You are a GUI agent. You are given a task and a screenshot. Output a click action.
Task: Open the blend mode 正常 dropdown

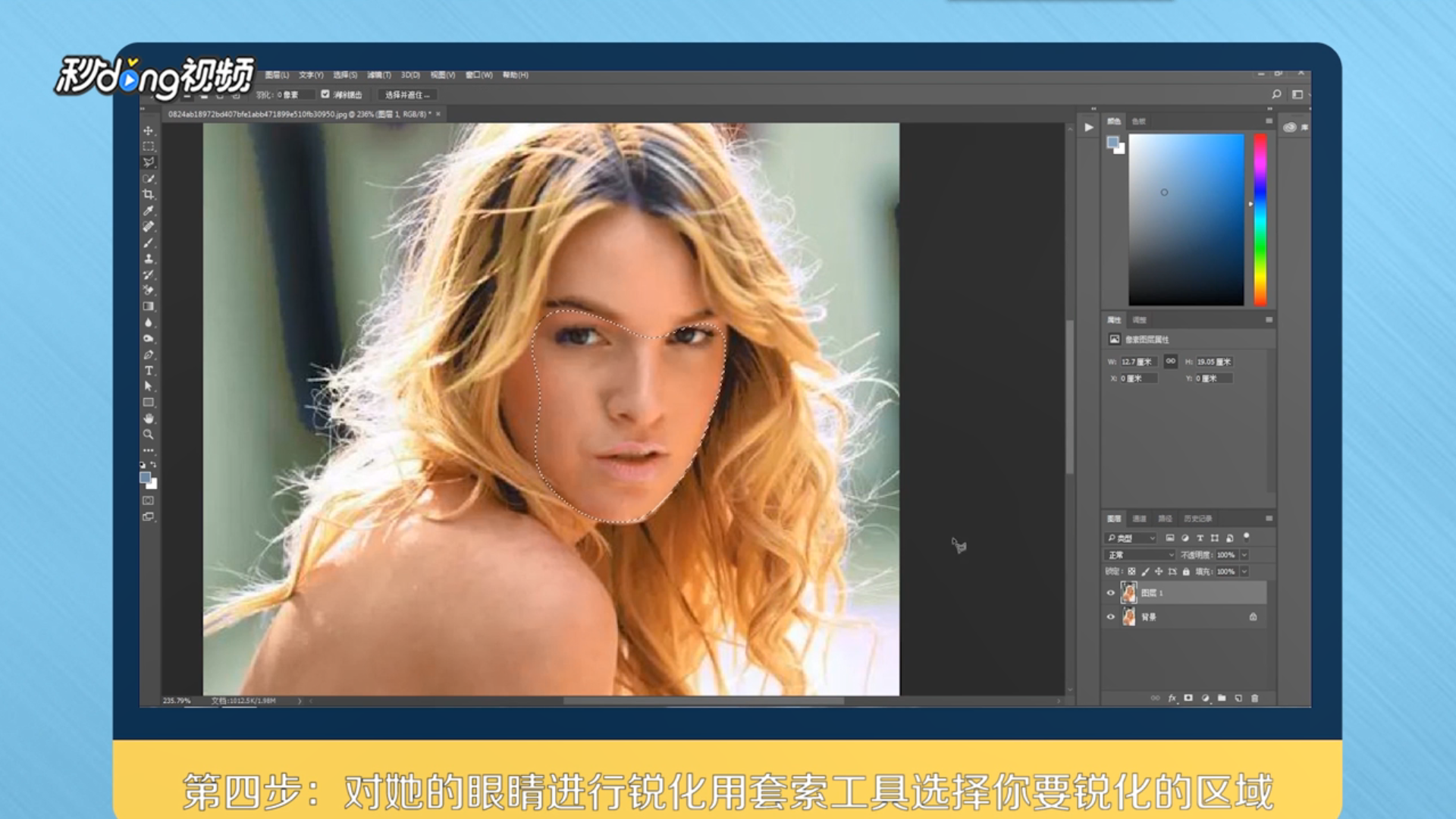click(x=1141, y=555)
